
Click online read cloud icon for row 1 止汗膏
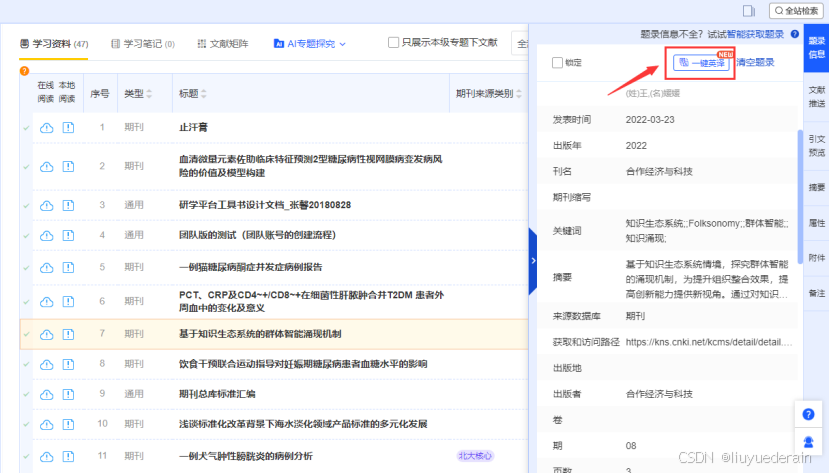click(47, 127)
